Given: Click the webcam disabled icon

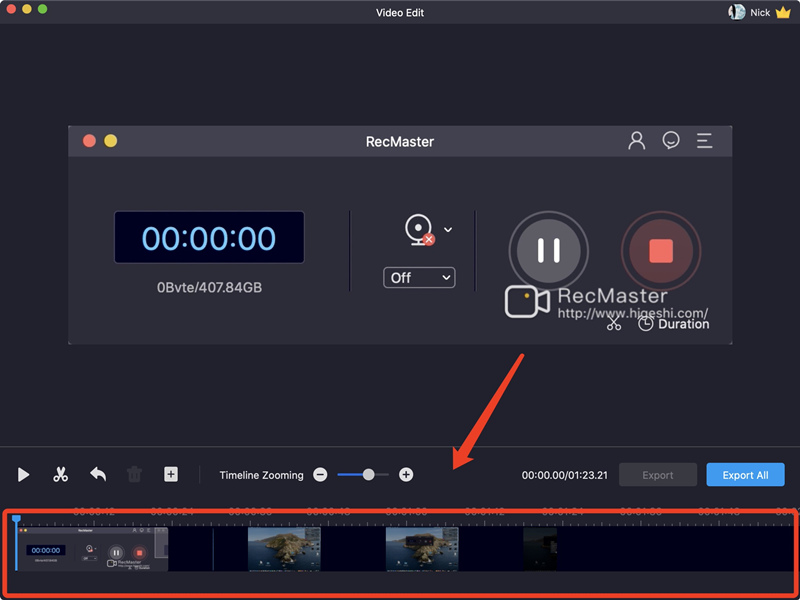Looking at the screenshot, I should pyautogui.click(x=419, y=230).
